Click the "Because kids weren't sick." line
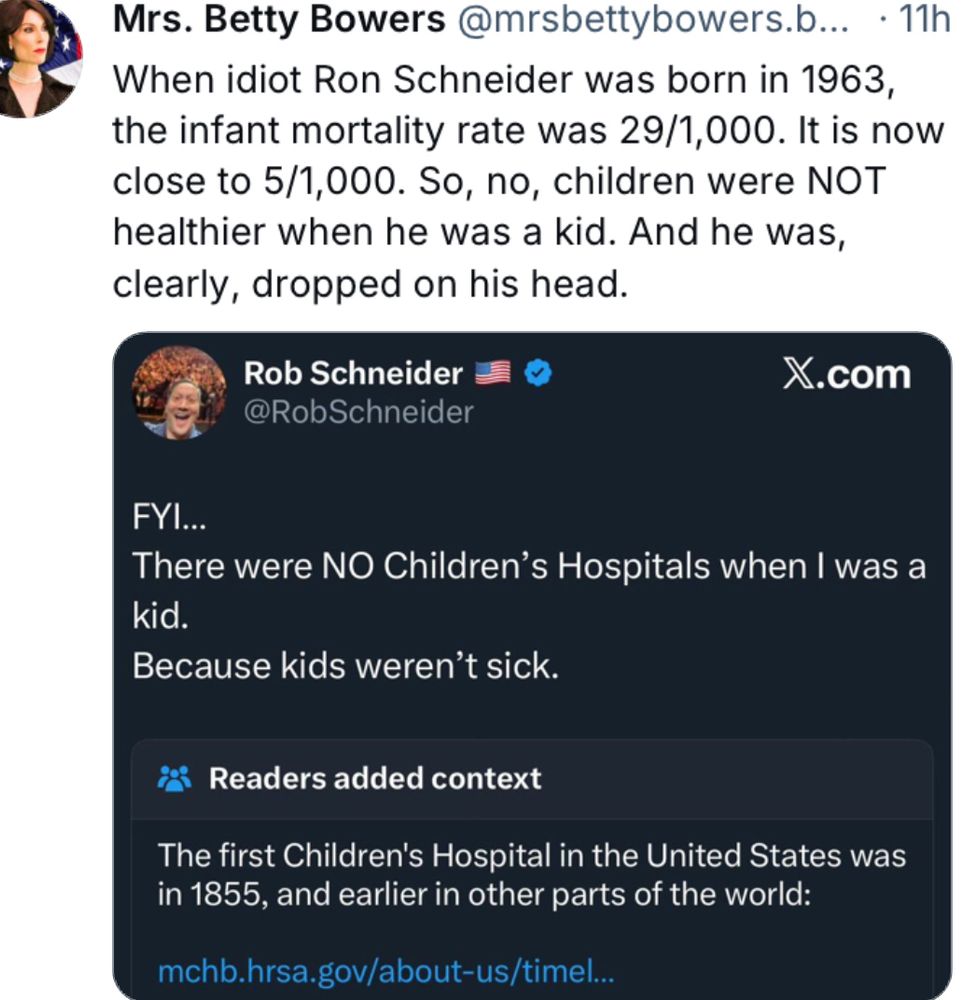Screen dimensions: 964x1000 (345, 666)
